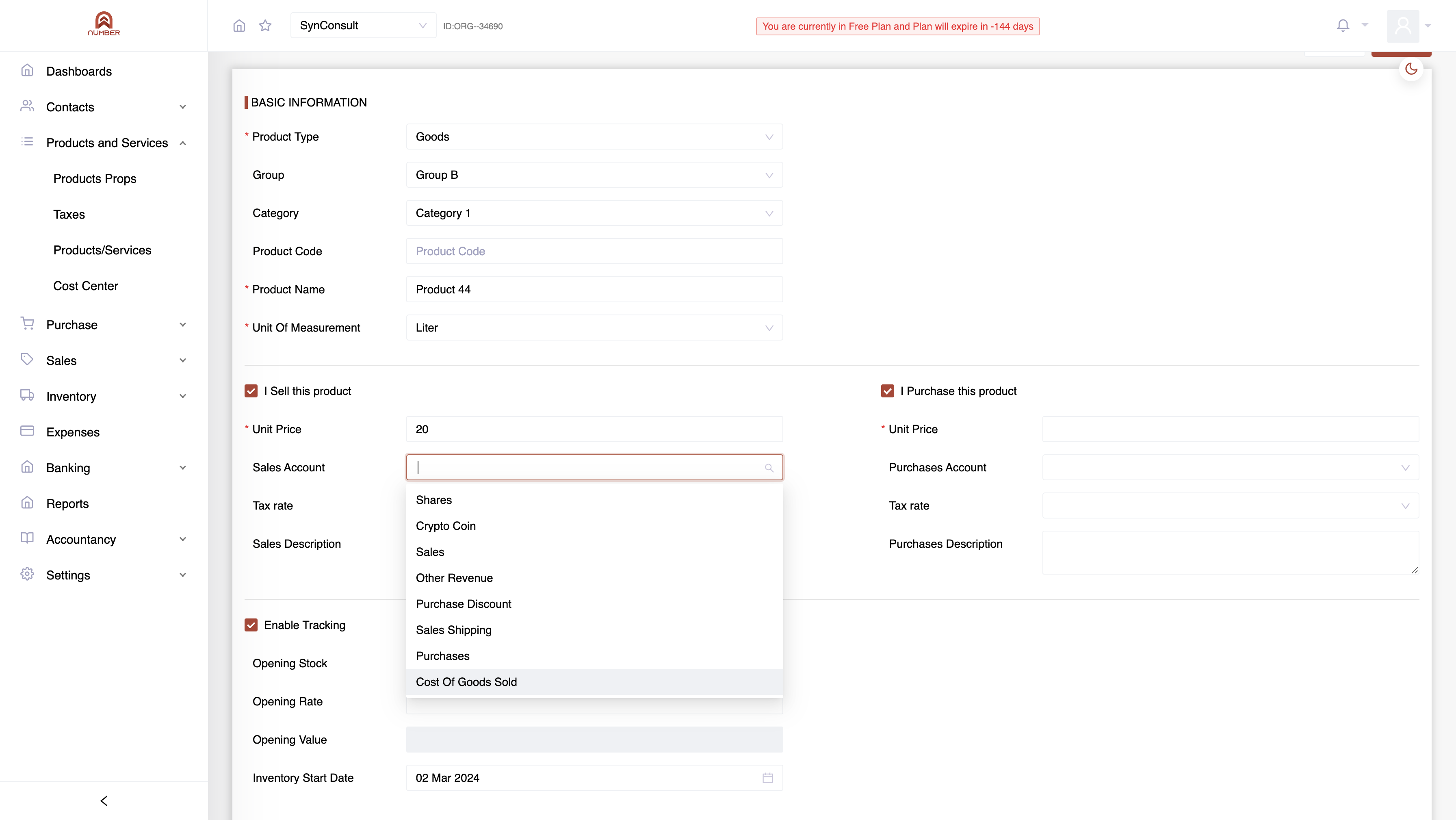1456x820 pixels.
Task: Select Other Revenue option
Action: (x=594, y=578)
